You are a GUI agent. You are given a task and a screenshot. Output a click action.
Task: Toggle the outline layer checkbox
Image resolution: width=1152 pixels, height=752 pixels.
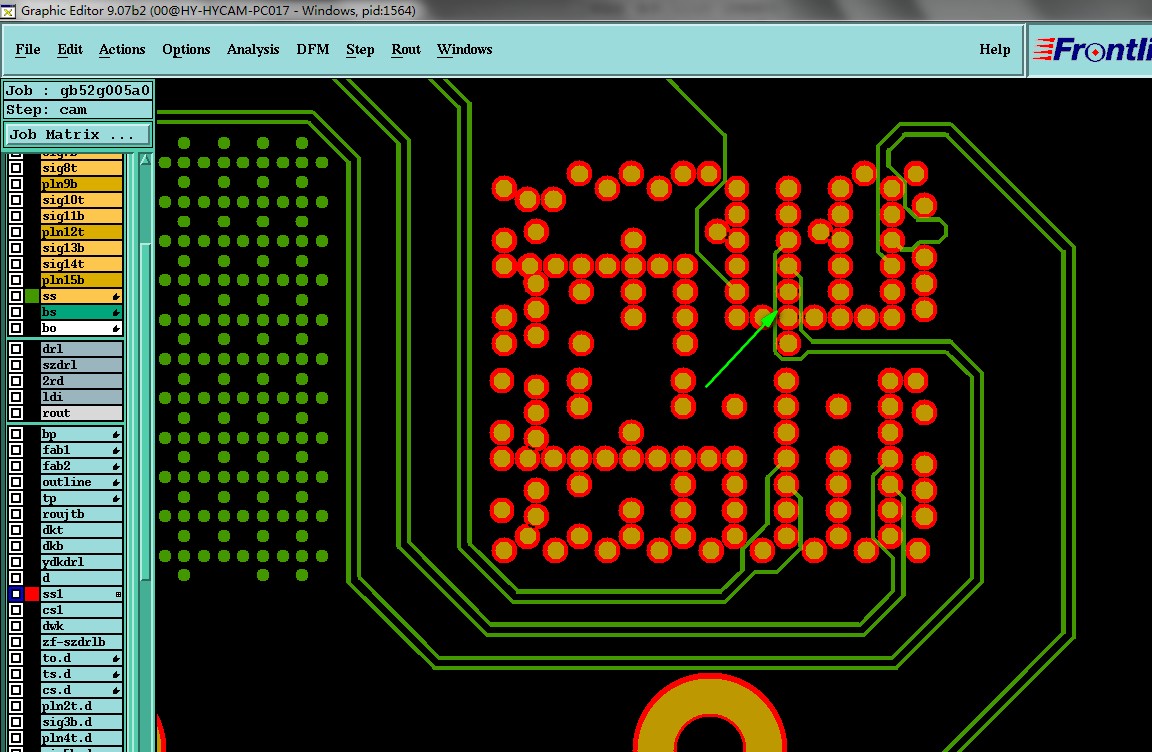15,482
